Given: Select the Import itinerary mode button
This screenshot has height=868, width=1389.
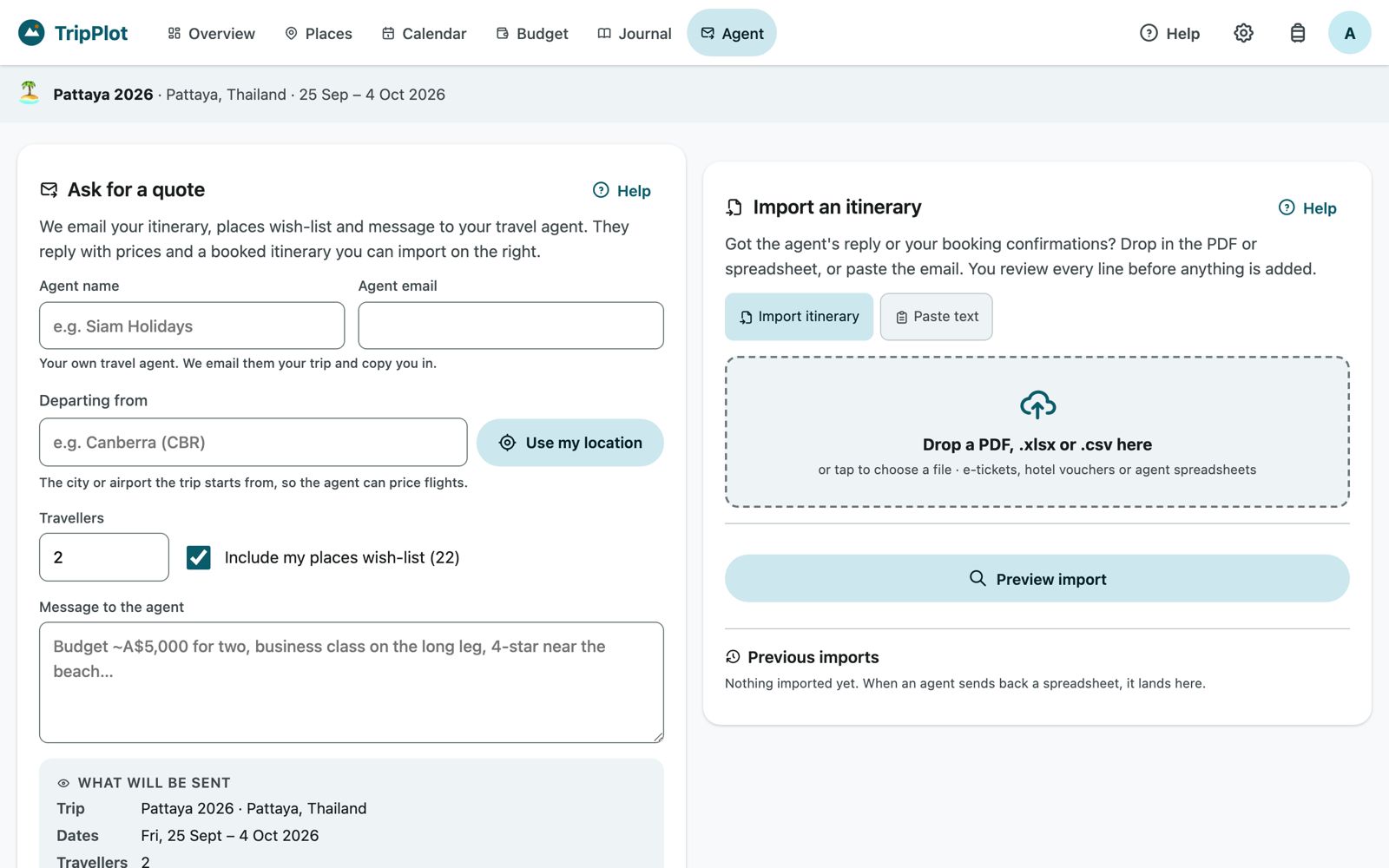Looking at the screenshot, I should click(799, 317).
